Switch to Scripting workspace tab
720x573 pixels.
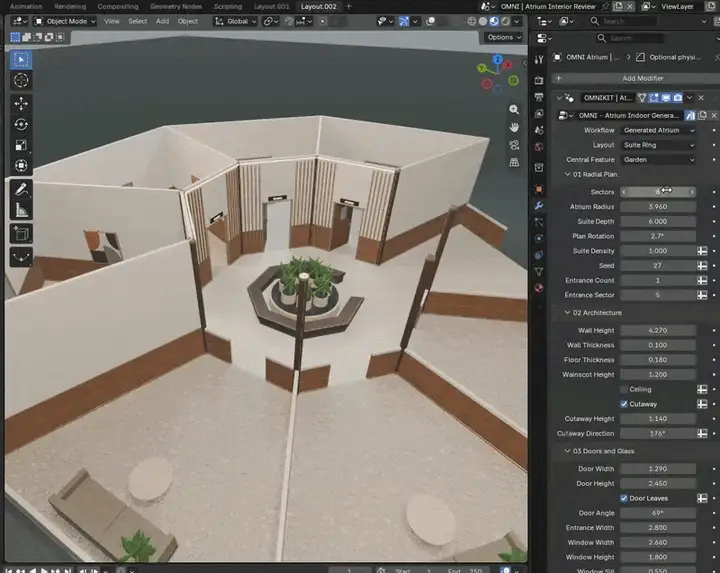(x=228, y=6)
